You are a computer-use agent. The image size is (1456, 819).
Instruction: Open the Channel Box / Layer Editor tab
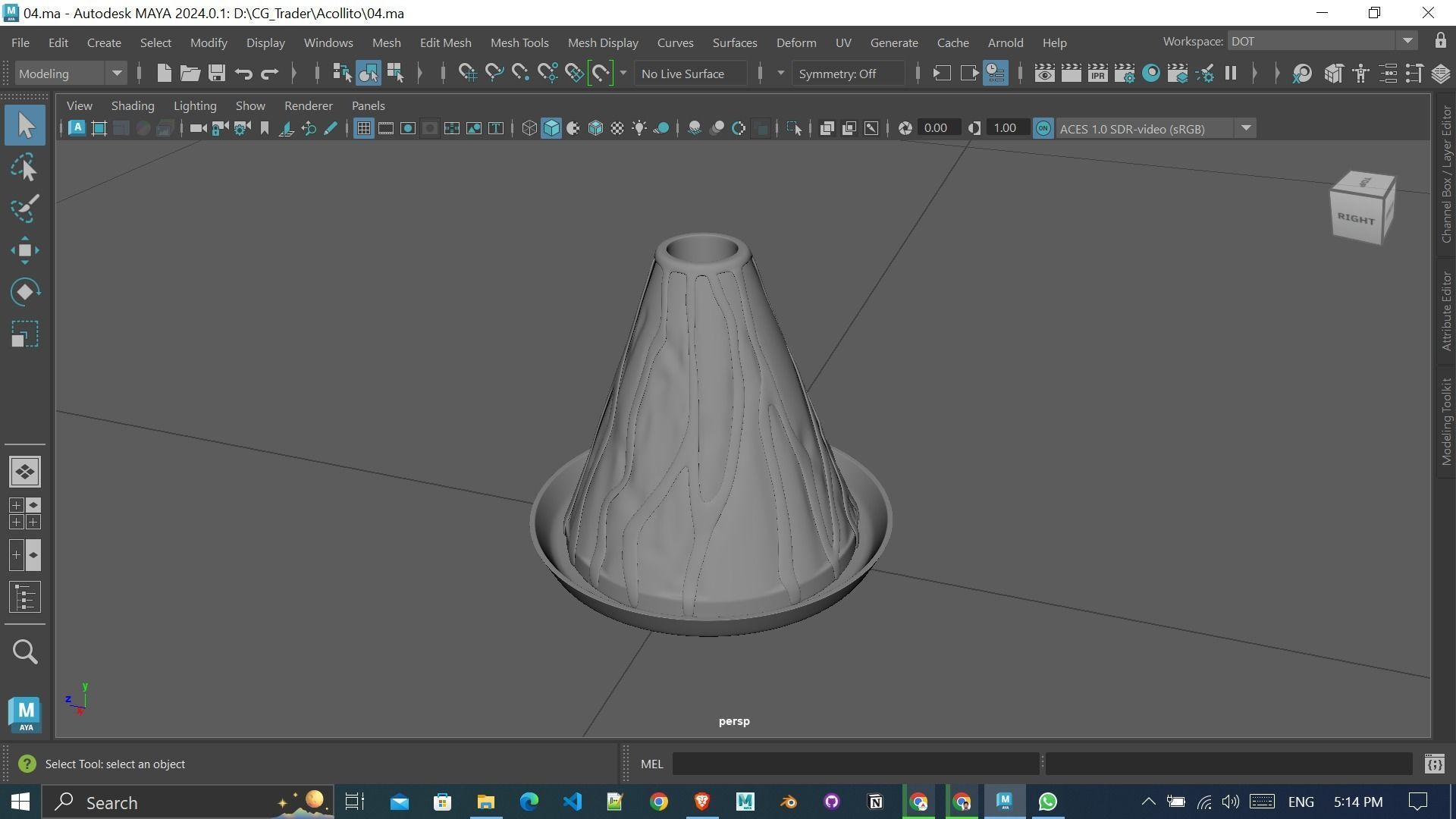point(1446,174)
